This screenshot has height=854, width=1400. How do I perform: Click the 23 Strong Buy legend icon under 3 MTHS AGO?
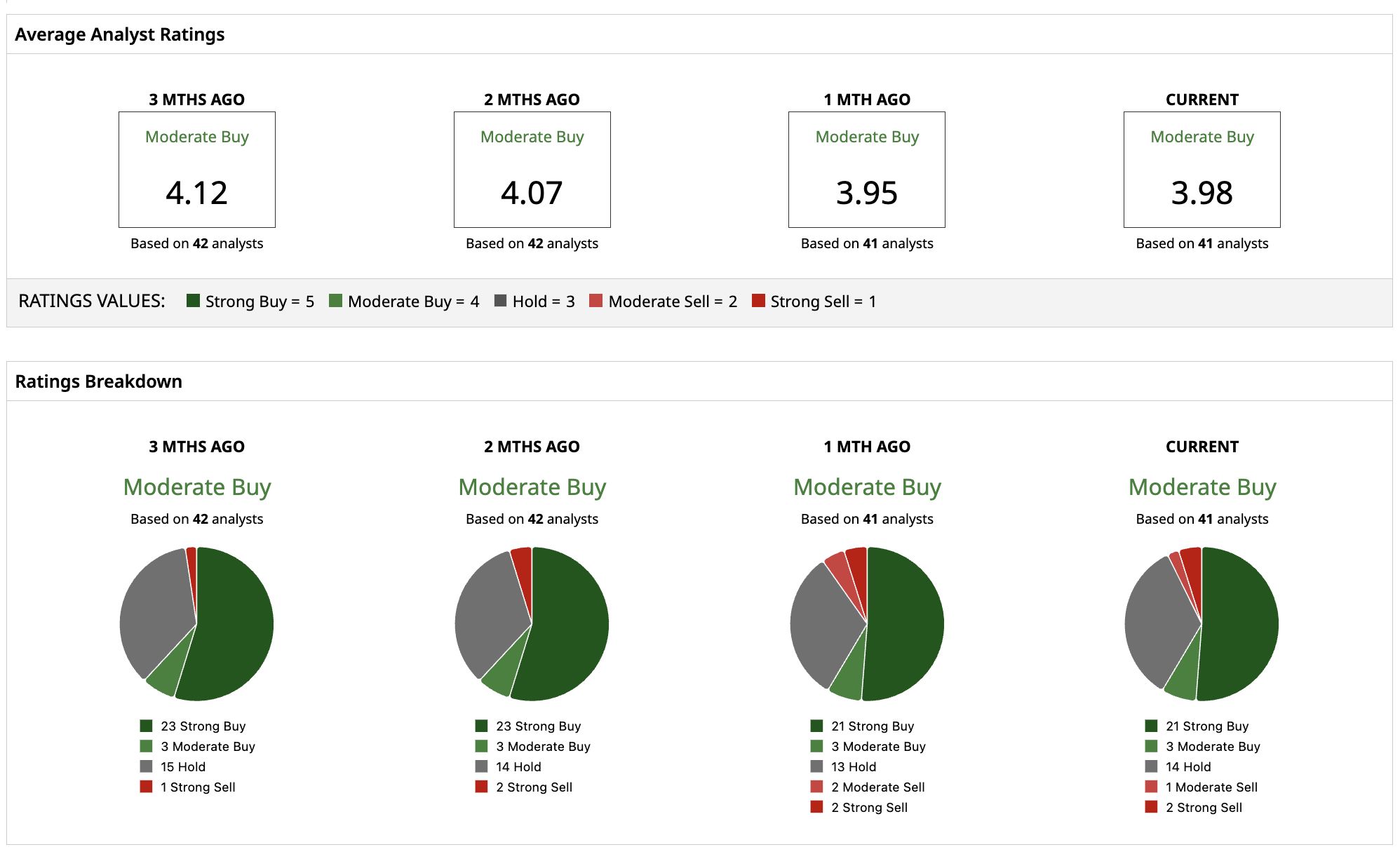[x=146, y=726]
